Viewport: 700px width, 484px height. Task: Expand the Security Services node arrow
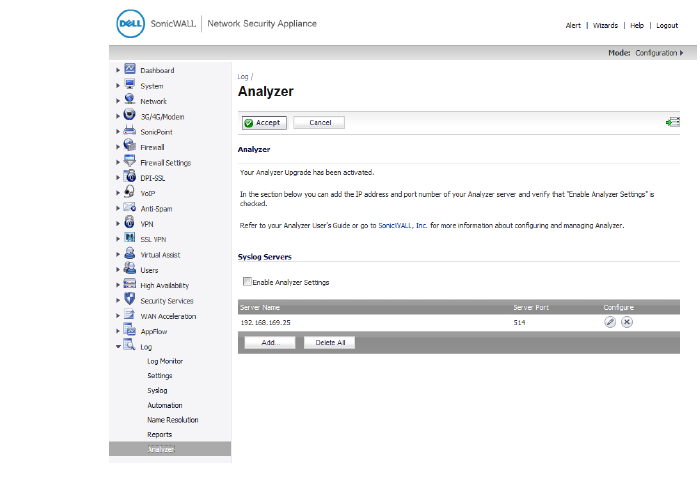118,300
